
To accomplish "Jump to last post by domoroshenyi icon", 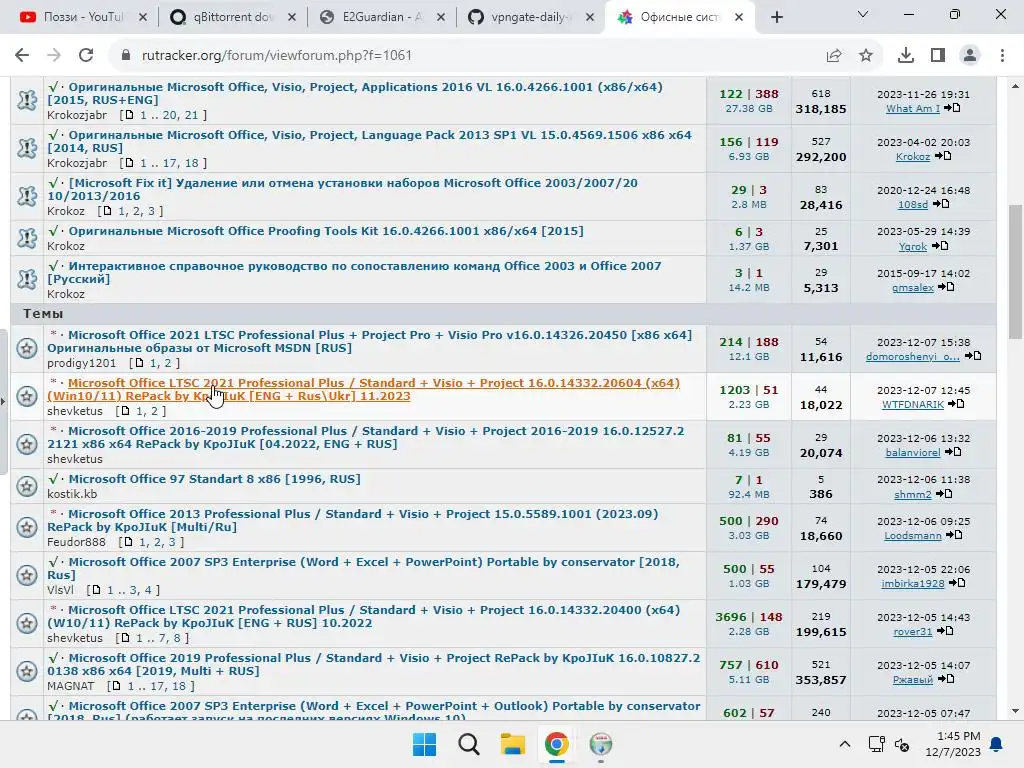I will pyautogui.click(x=973, y=356).
